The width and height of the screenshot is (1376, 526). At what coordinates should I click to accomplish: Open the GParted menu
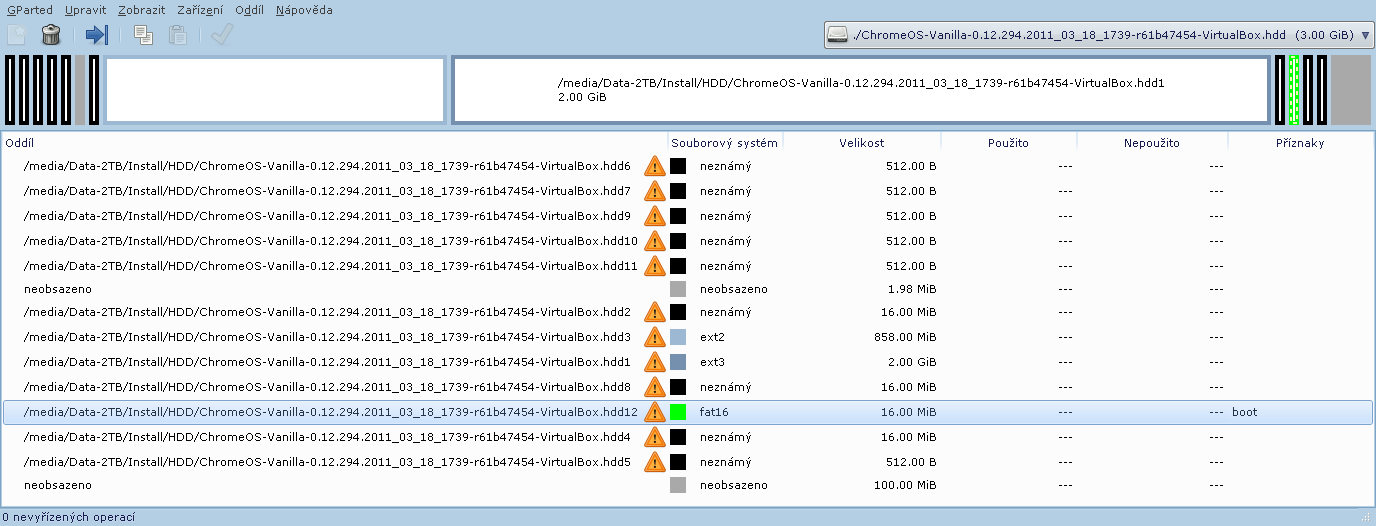(29, 10)
